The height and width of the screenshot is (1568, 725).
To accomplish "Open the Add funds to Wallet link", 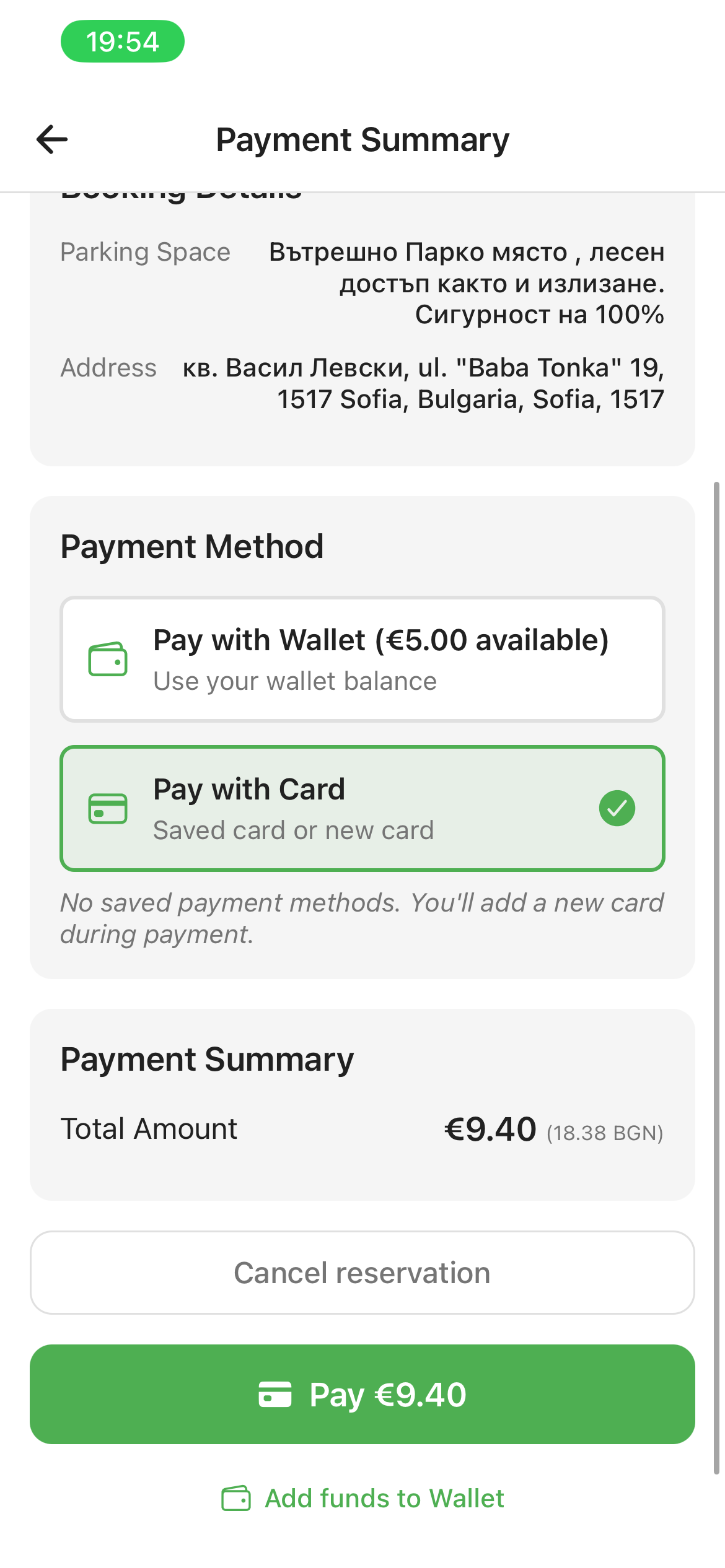I will [x=384, y=1499].
